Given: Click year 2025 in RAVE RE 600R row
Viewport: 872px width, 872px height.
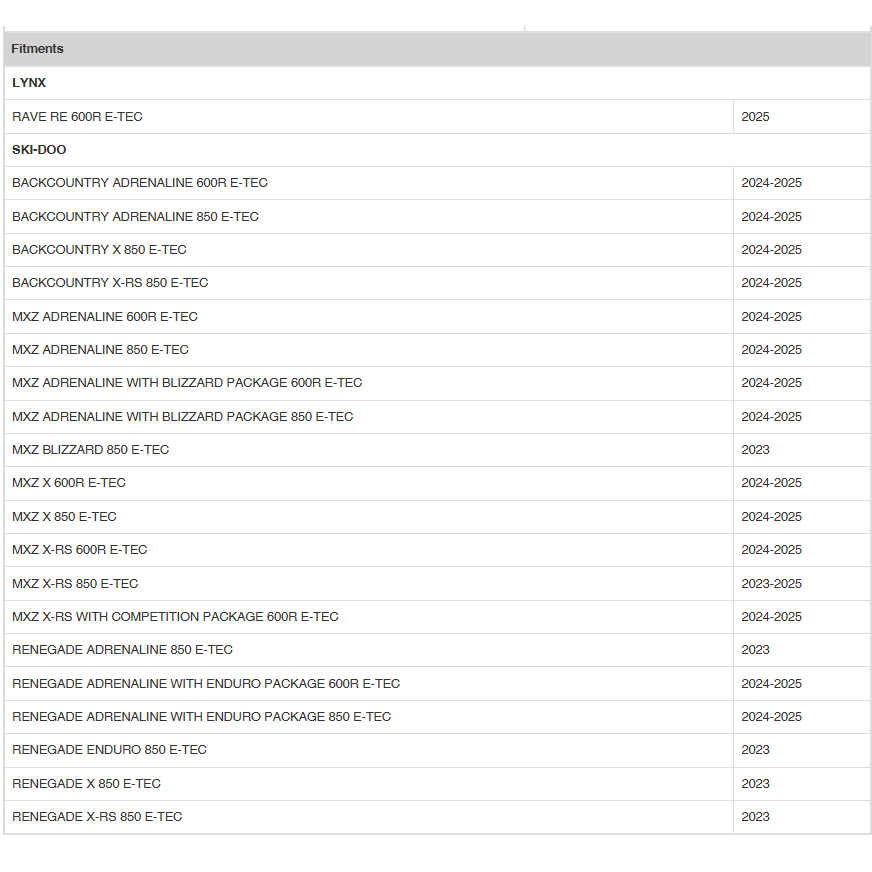Looking at the screenshot, I should [755, 117].
